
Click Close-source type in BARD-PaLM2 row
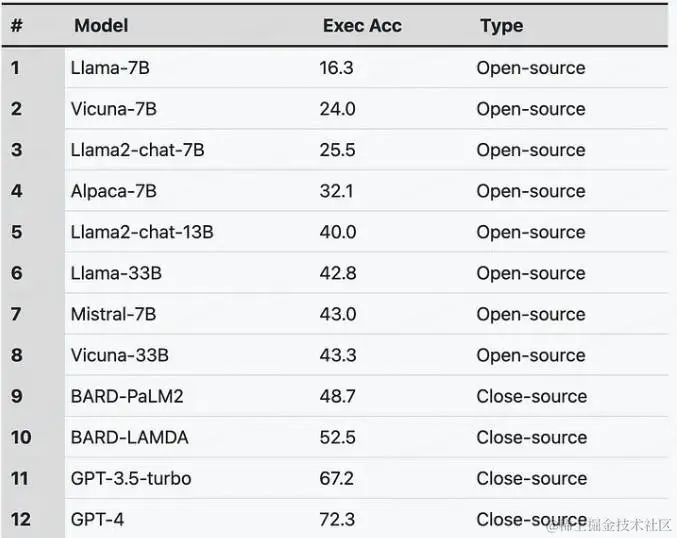(531, 396)
